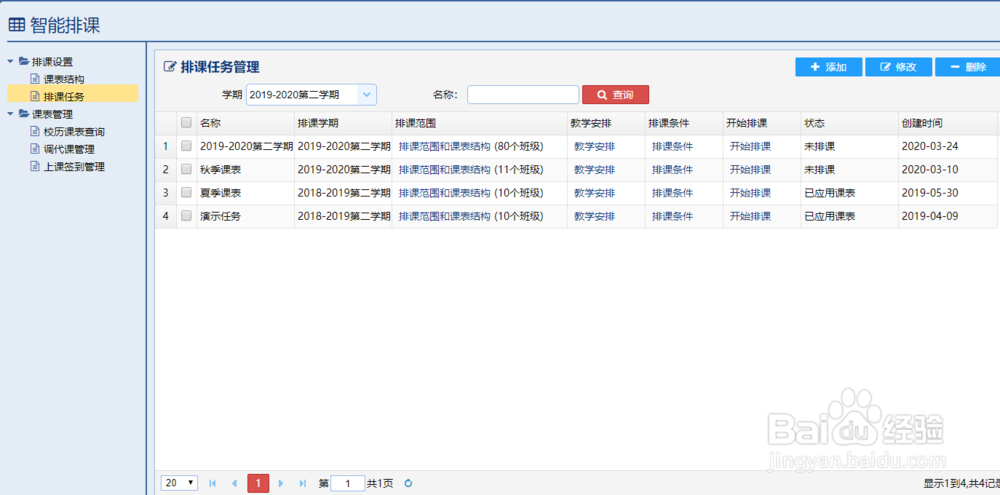
Task: Refresh the table with the reload icon
Action: coord(409,484)
